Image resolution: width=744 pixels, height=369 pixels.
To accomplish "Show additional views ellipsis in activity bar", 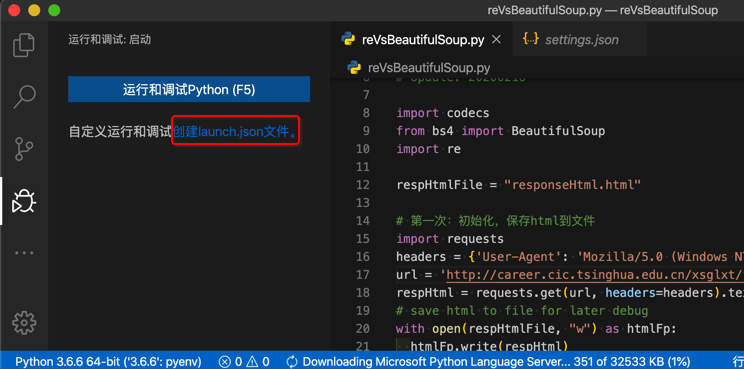I will 24,253.
